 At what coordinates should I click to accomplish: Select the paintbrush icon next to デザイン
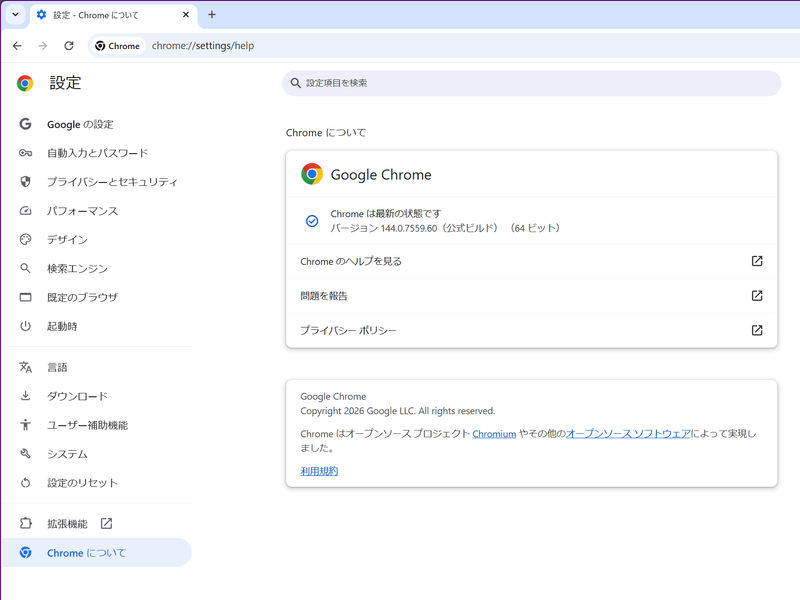[24, 239]
